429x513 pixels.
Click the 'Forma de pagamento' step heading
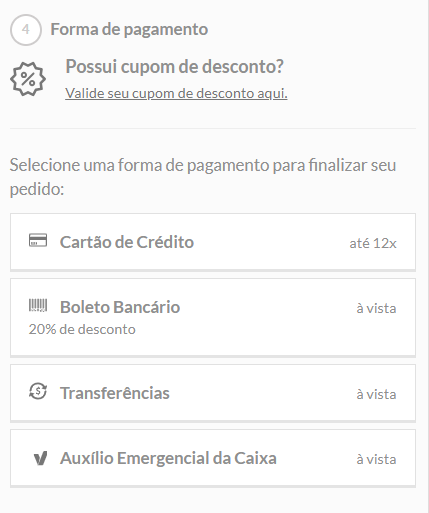click(129, 29)
